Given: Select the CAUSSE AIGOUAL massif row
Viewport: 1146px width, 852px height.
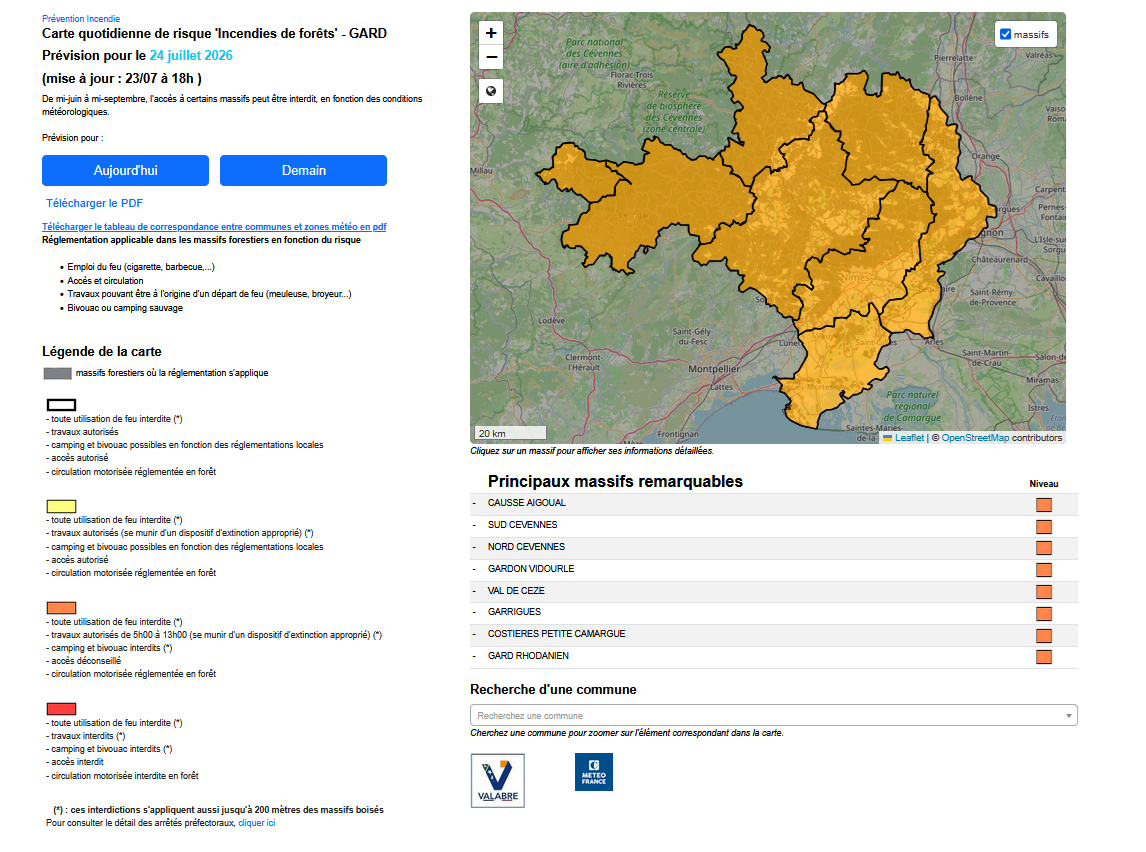Looking at the screenshot, I should click(773, 503).
